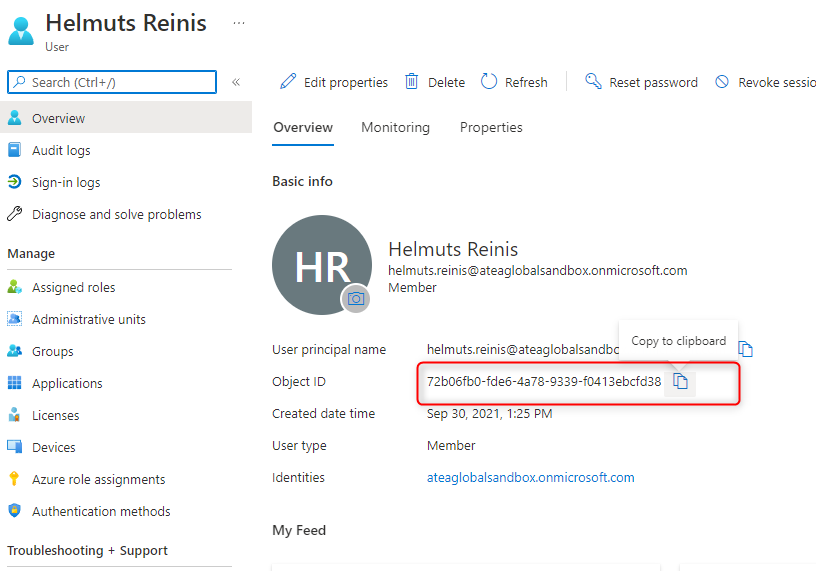
Task: Open ateaglobalsandbox.onmicrosoft.com identities link
Action: [530, 477]
